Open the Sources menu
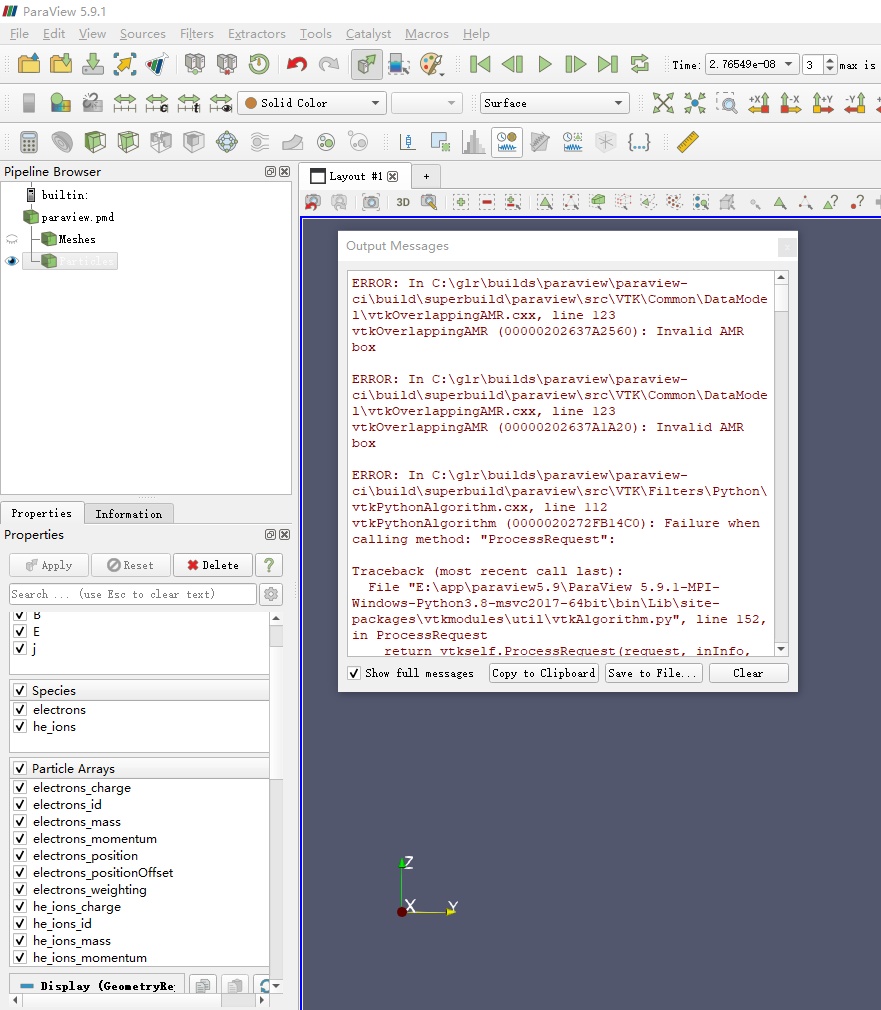This screenshot has width=881, height=1010. pos(142,33)
